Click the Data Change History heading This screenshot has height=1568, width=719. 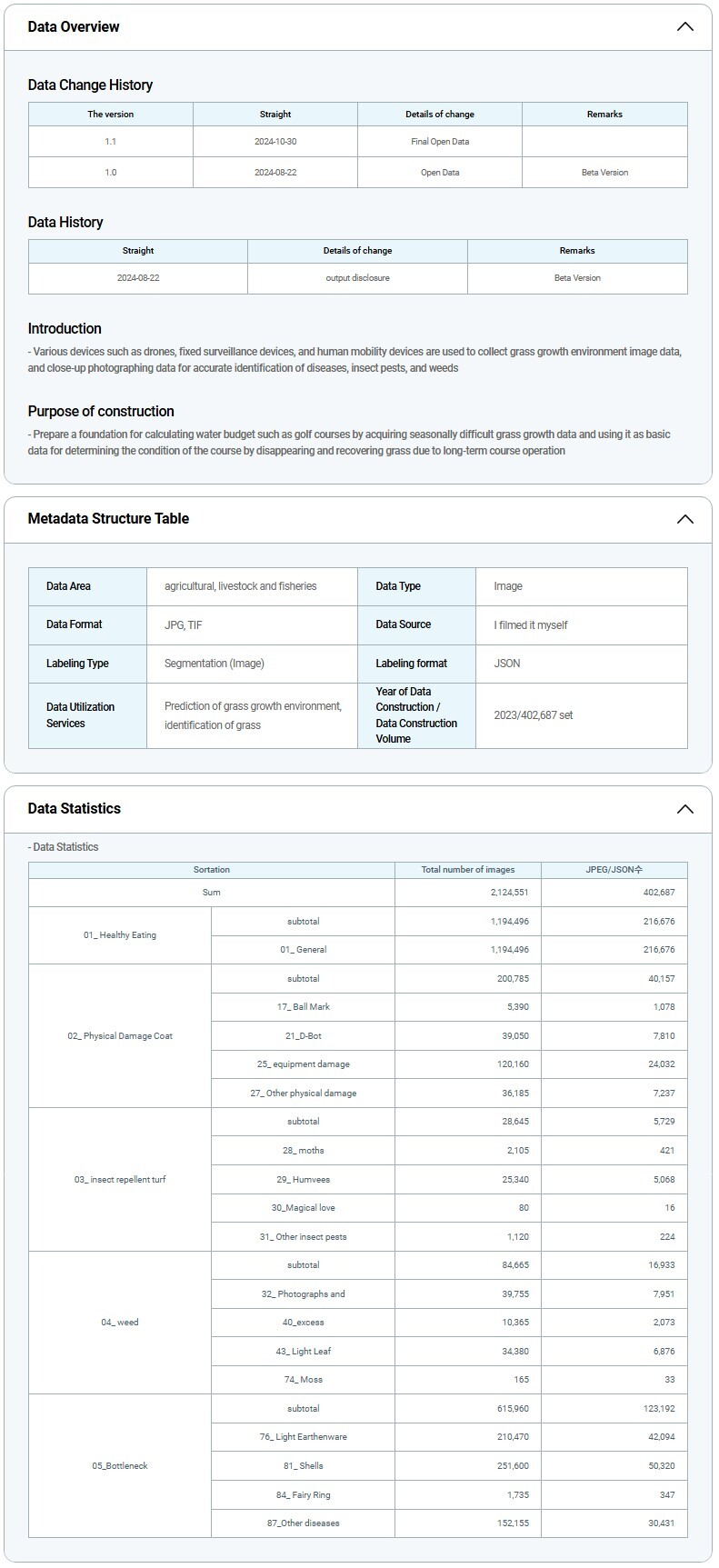pyautogui.click(x=90, y=85)
